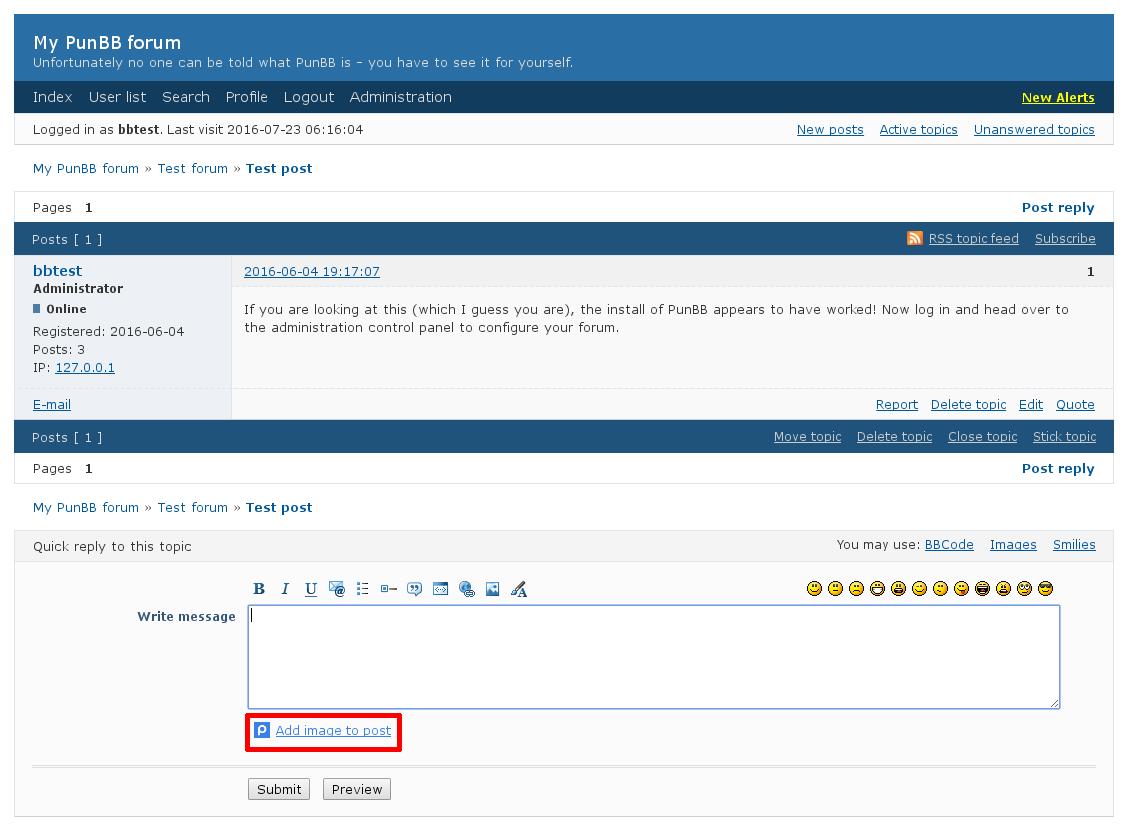Insert an image tag using toolbar icon
Screen dimensions: 1127x824
[492, 589]
